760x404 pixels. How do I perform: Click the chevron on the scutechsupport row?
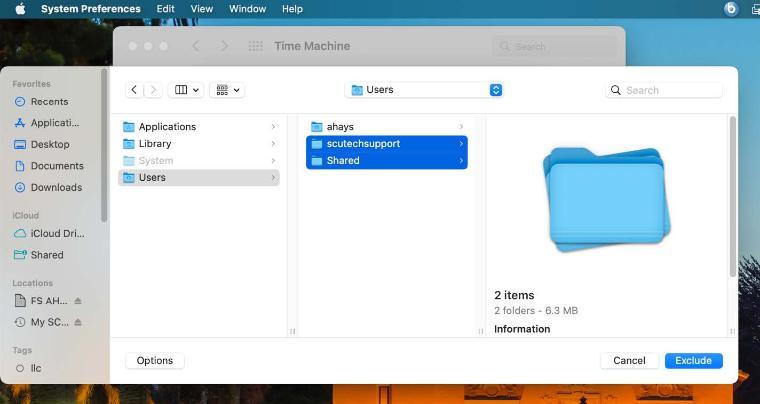[461, 144]
